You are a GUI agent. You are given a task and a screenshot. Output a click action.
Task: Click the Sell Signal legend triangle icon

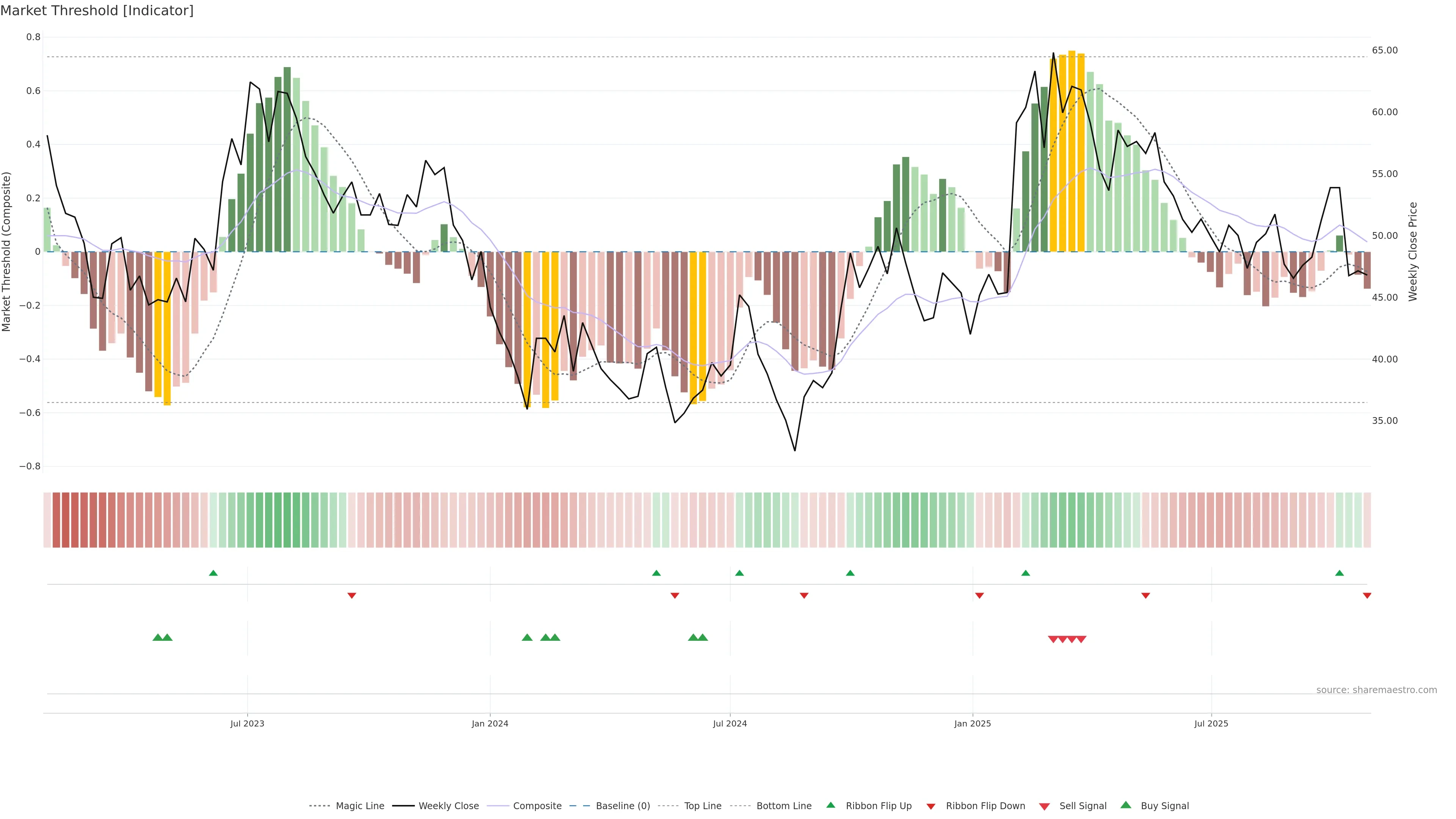1045,806
